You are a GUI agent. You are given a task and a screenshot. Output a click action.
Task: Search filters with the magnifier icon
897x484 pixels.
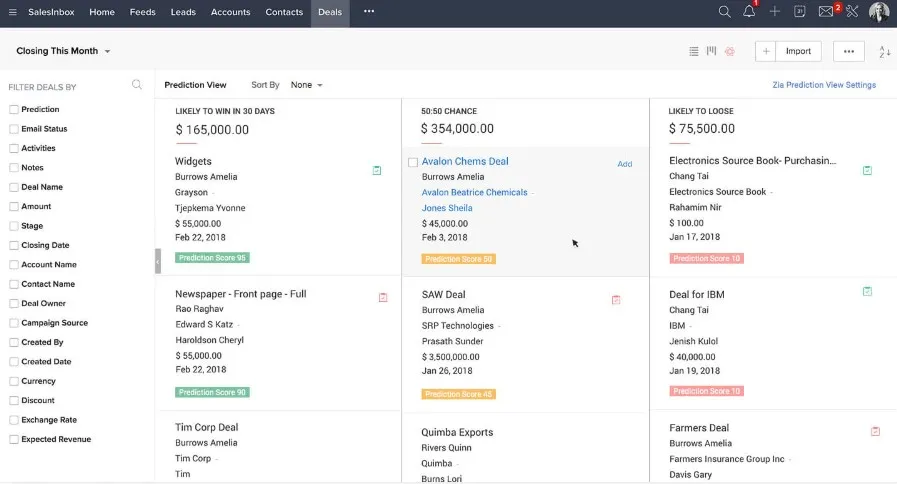137,85
